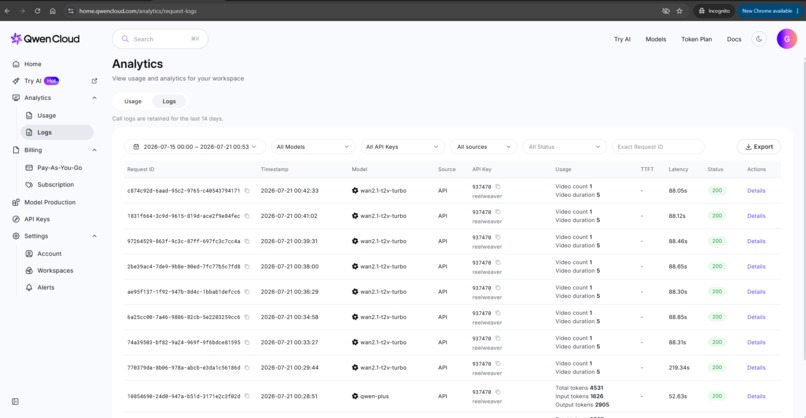The height and width of the screenshot is (418, 806).
Task: Reload the page in Chrome
Action: pos(38,11)
